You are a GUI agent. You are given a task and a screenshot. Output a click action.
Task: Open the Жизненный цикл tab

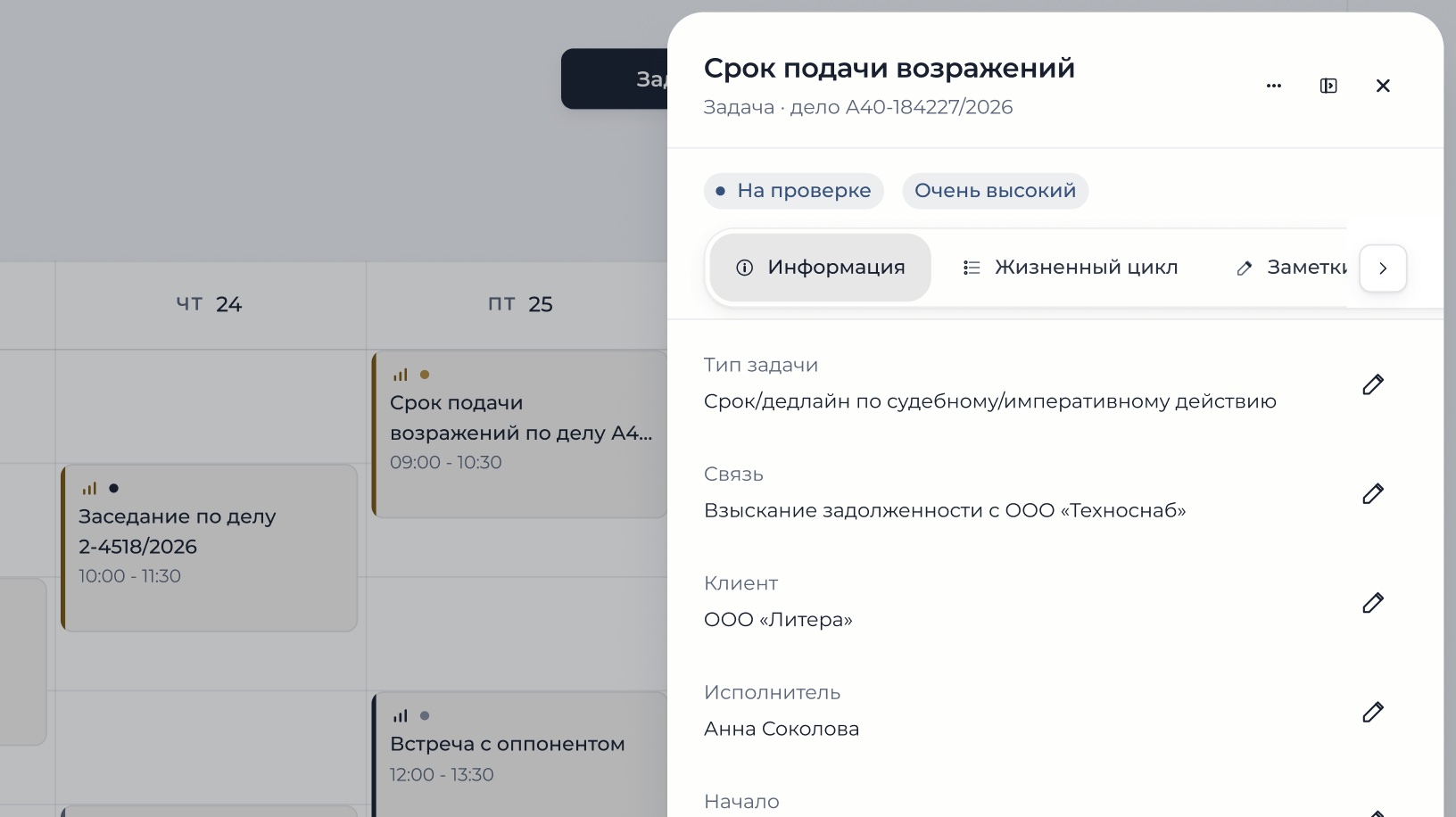pyautogui.click(x=1071, y=268)
